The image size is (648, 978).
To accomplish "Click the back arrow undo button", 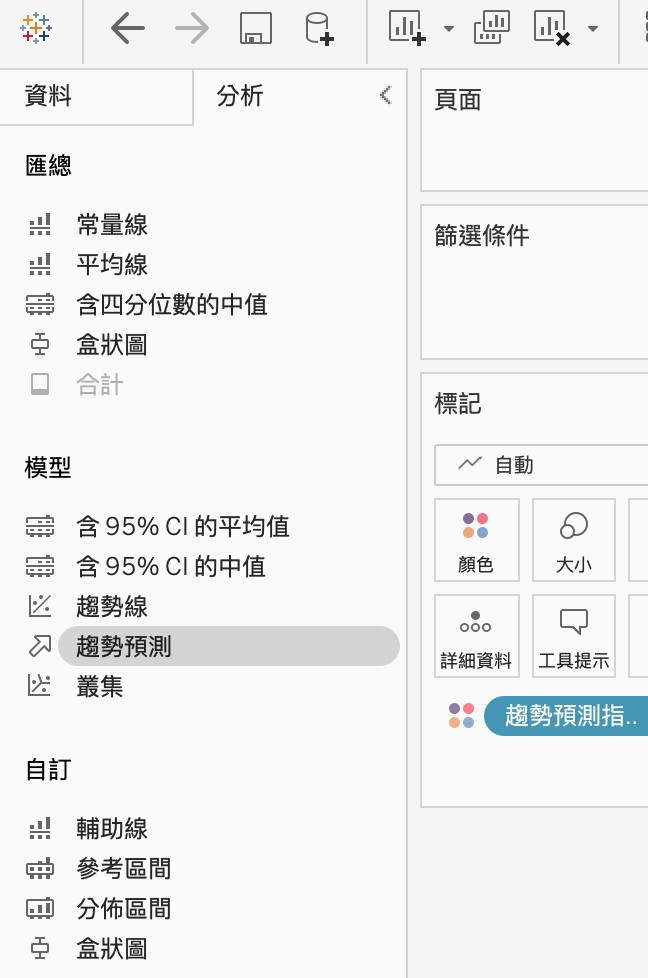I will point(127,28).
